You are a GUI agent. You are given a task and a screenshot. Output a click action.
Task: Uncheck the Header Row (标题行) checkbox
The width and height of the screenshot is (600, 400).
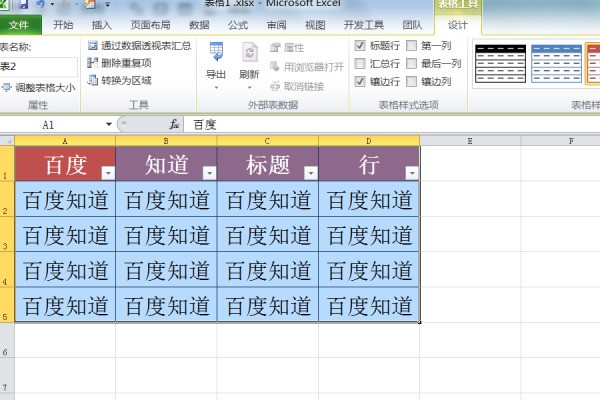pyautogui.click(x=361, y=46)
